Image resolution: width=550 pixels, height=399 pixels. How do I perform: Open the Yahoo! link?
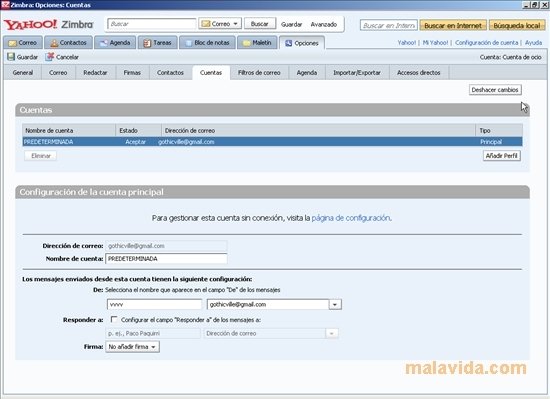pyautogui.click(x=407, y=42)
